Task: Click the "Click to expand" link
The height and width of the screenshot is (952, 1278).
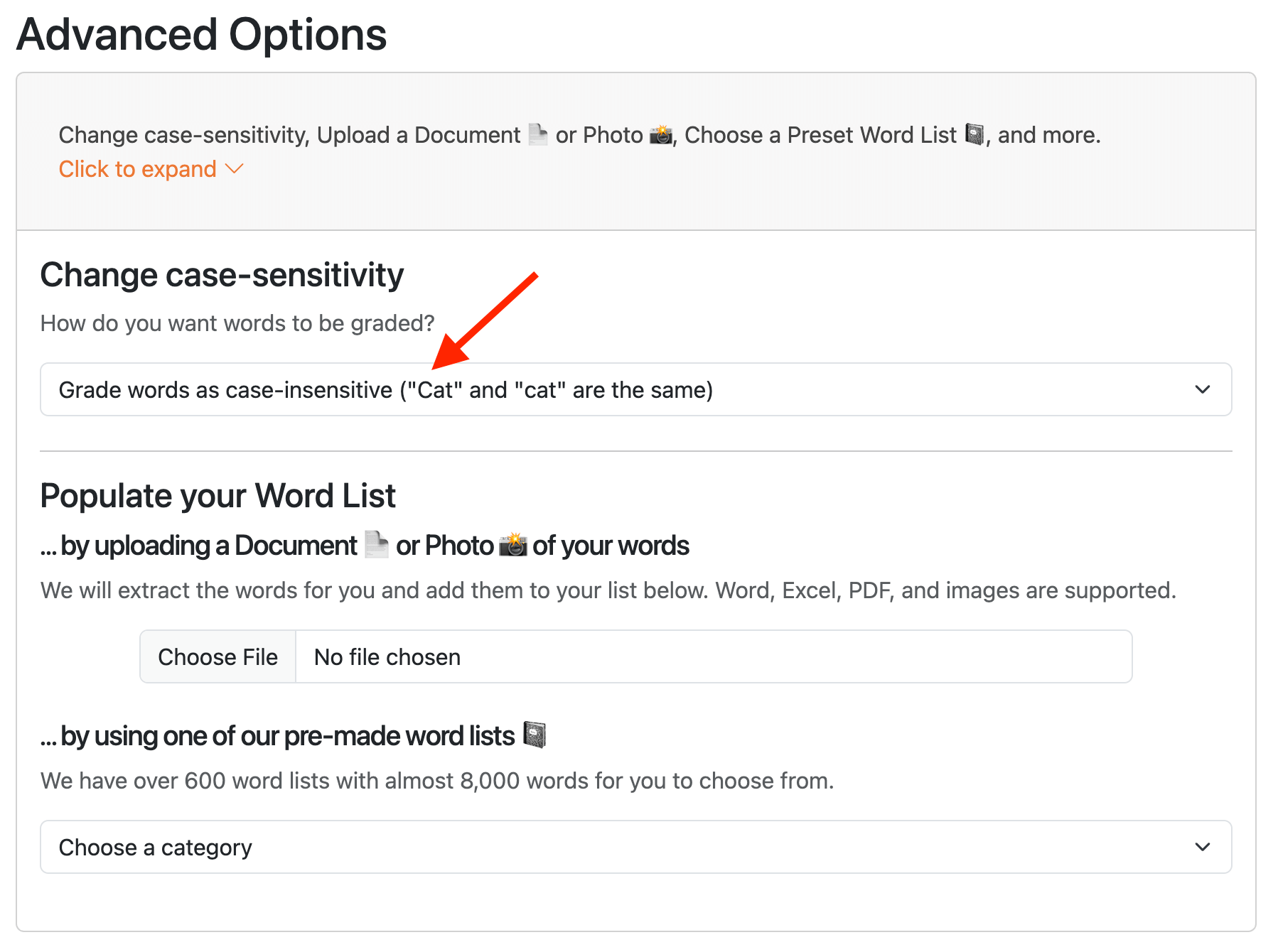Action: point(137,169)
